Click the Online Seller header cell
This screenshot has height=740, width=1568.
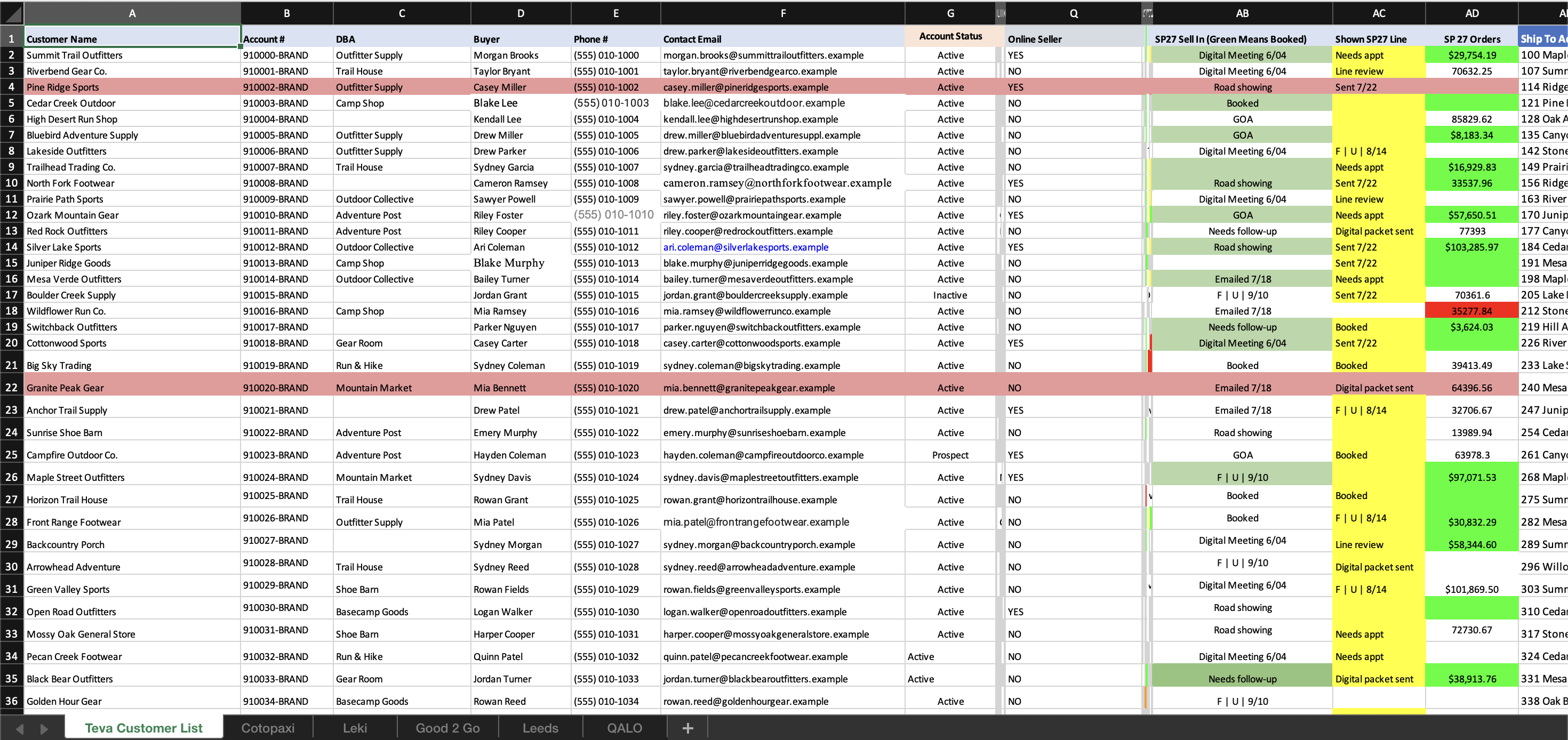coord(1073,36)
